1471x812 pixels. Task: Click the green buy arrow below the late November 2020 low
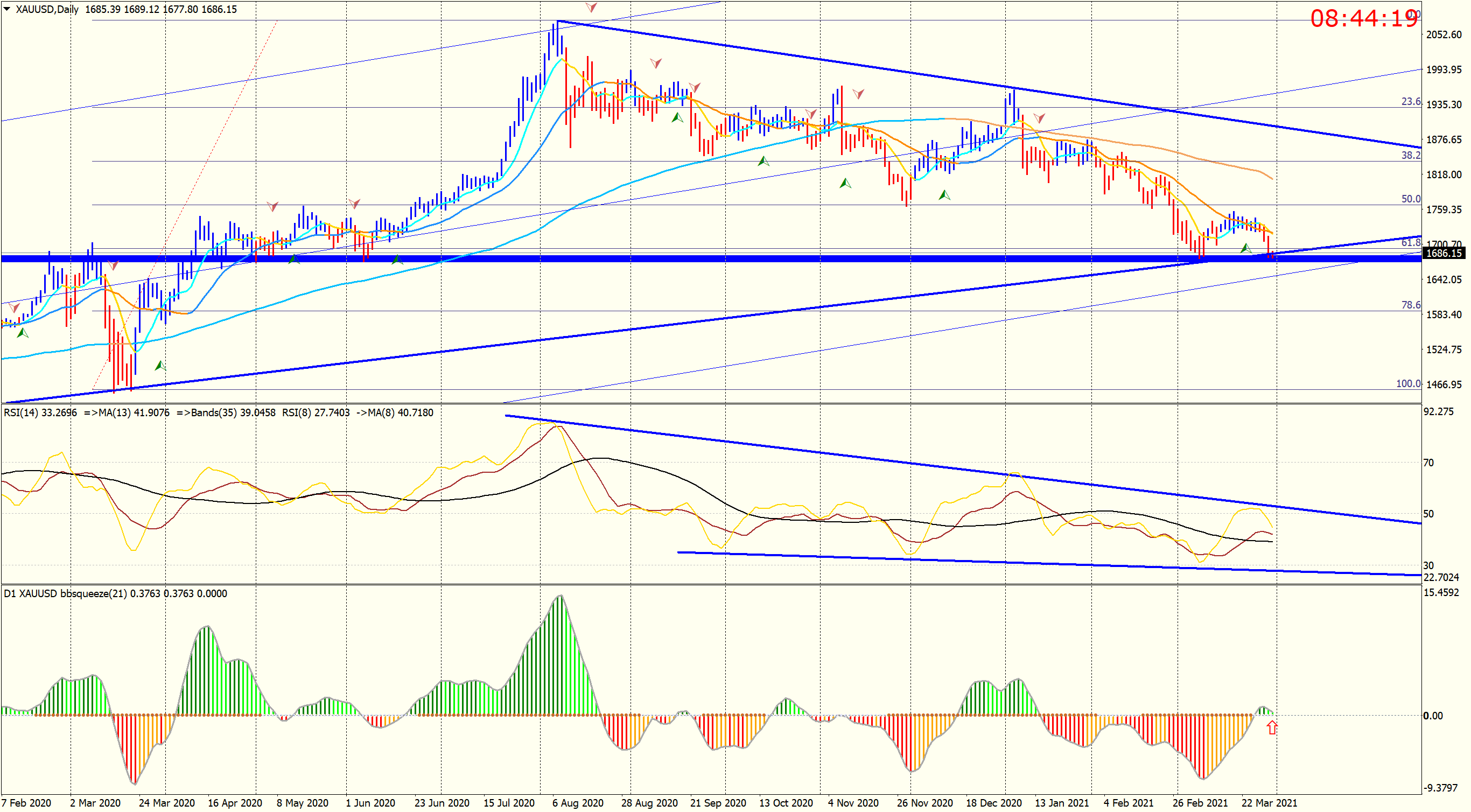944,195
